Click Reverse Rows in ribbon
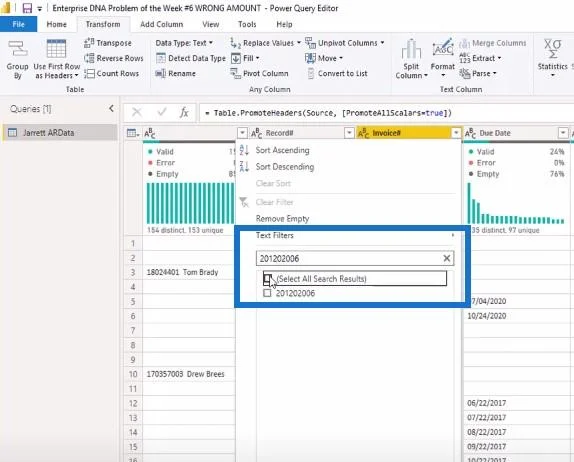574x462 pixels. pyautogui.click(x=113, y=58)
